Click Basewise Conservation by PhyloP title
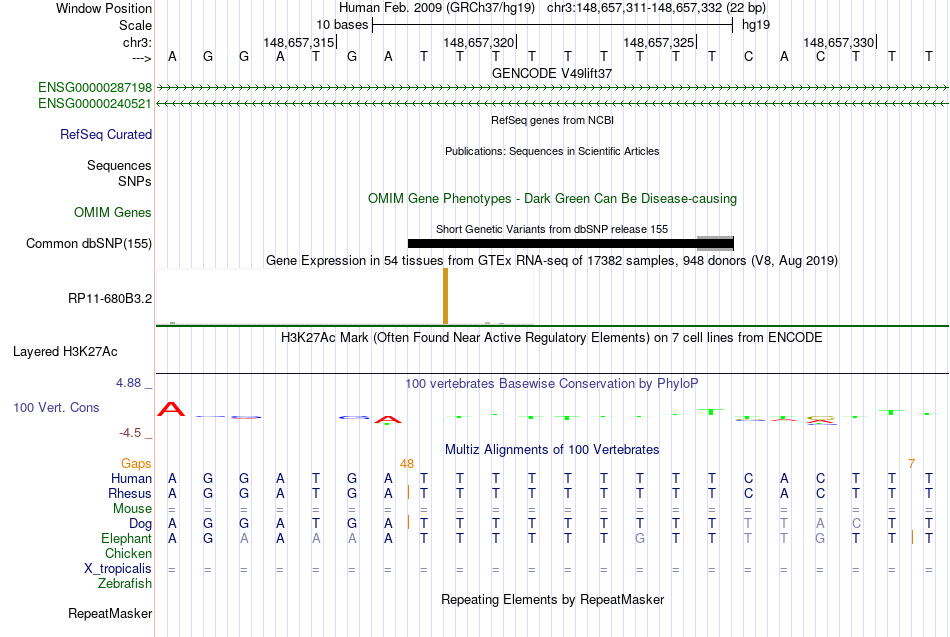This screenshot has height=637, width=950. click(x=552, y=383)
